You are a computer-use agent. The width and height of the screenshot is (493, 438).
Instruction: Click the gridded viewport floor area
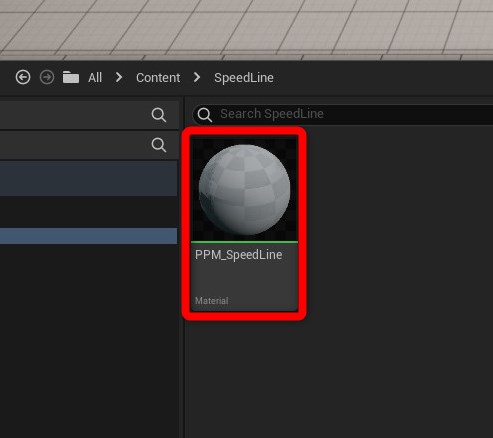(246, 29)
